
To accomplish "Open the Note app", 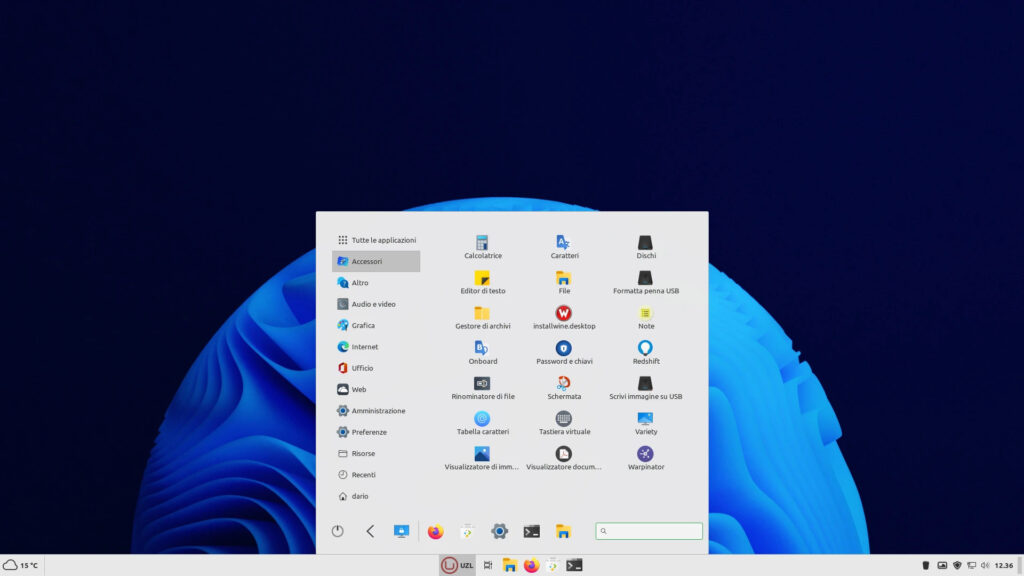I will 645,318.
